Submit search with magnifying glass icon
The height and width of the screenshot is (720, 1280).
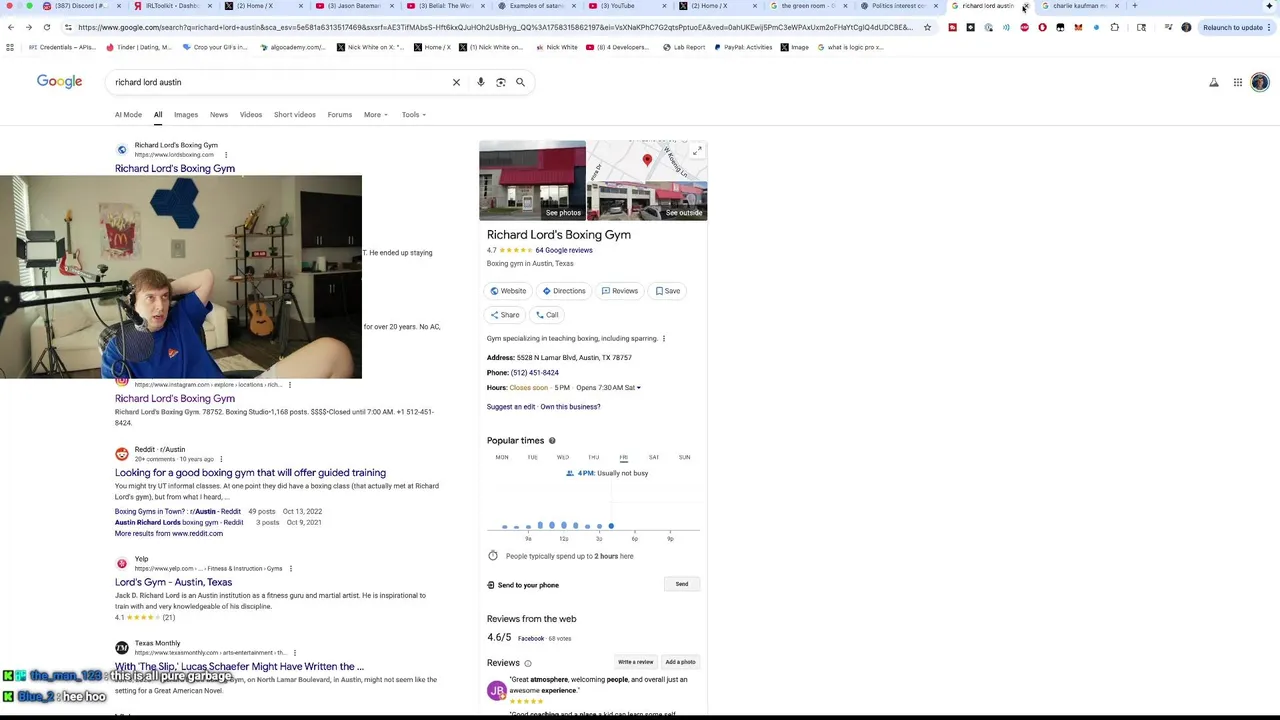[x=520, y=82]
